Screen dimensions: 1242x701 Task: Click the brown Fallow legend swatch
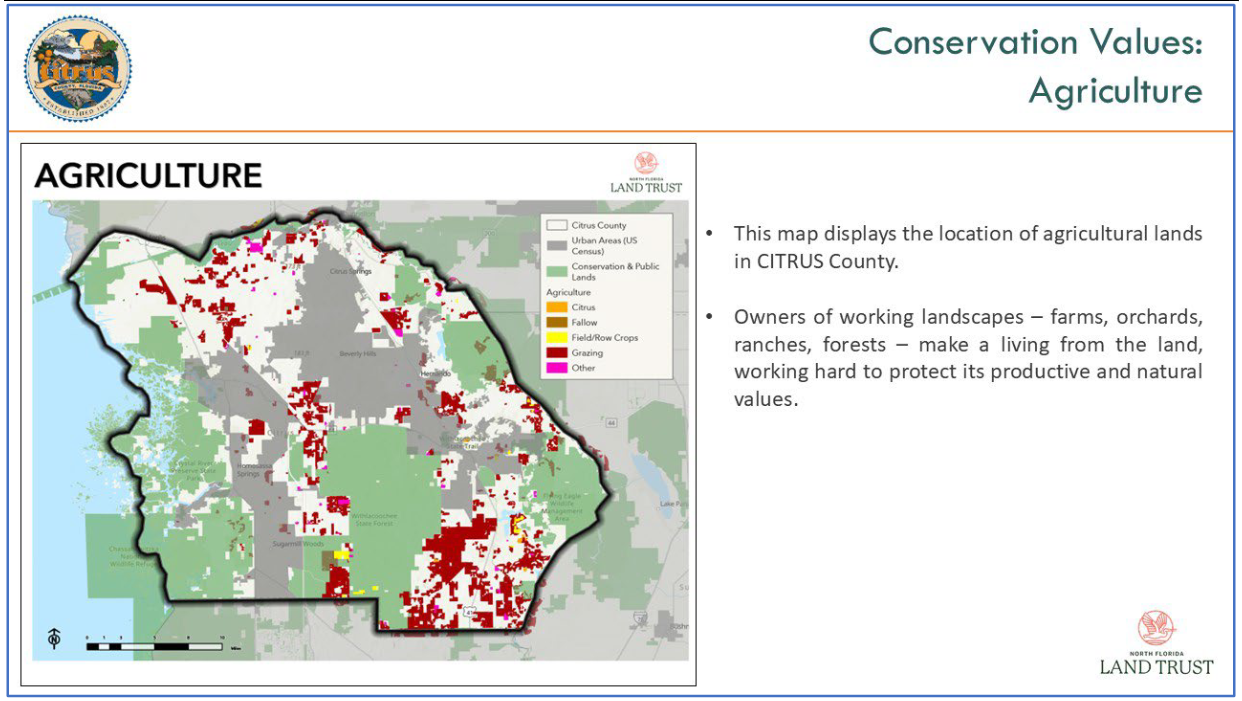pos(557,323)
